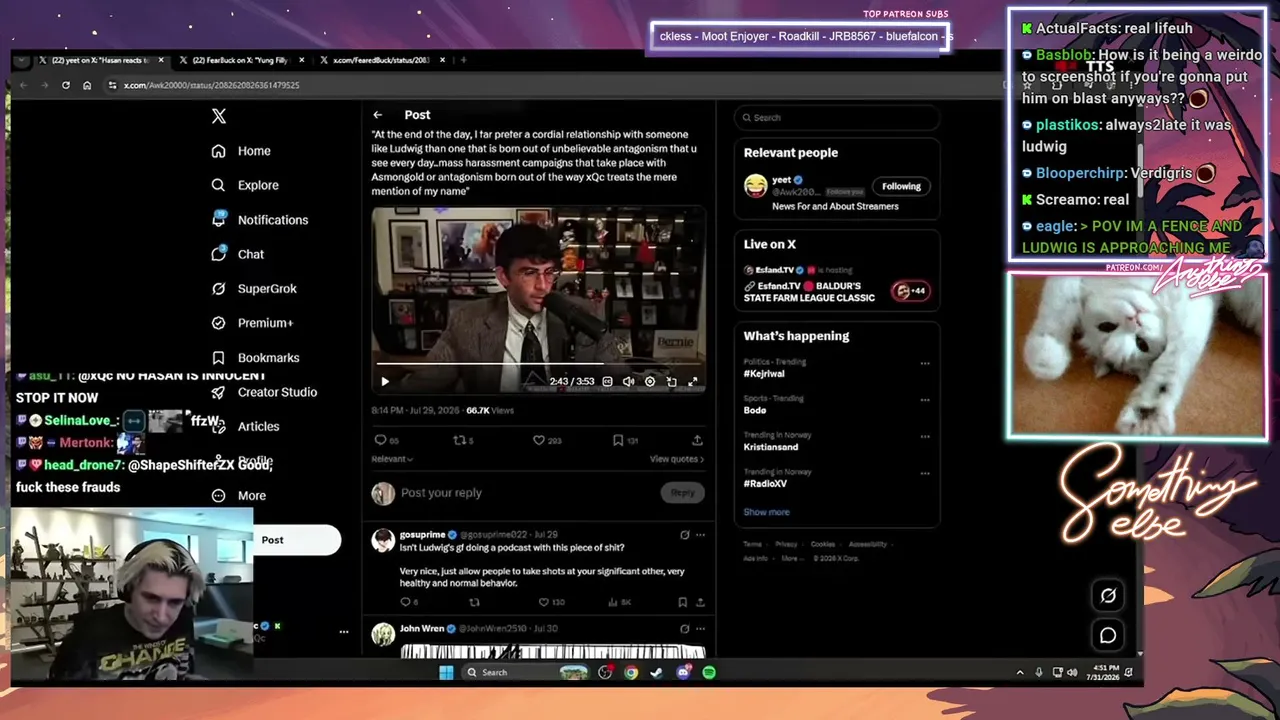Viewport: 1280px width, 720px height.
Task: Open options for Bodø trend
Action: click(x=924, y=400)
